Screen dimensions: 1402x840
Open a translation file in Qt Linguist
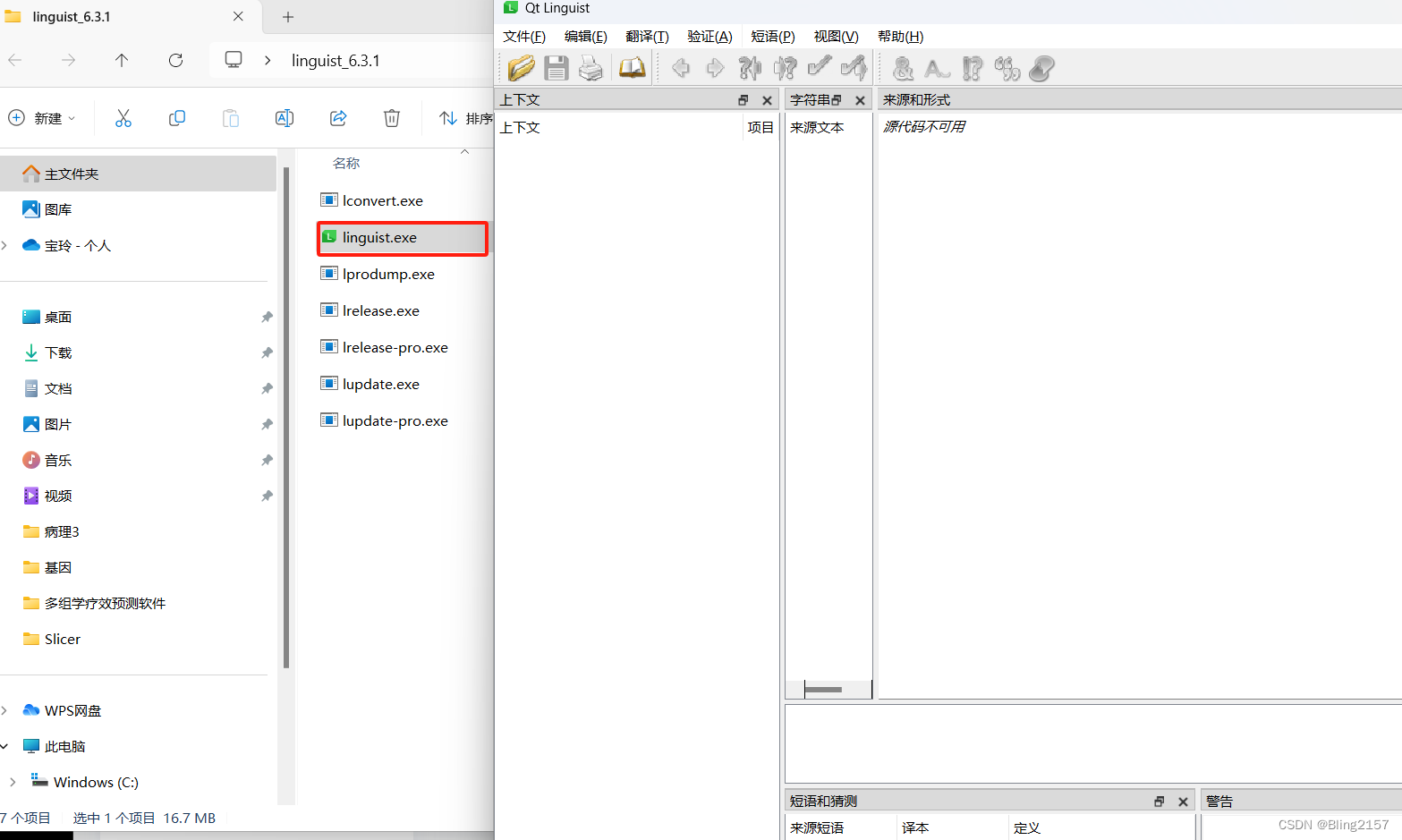coord(521,68)
